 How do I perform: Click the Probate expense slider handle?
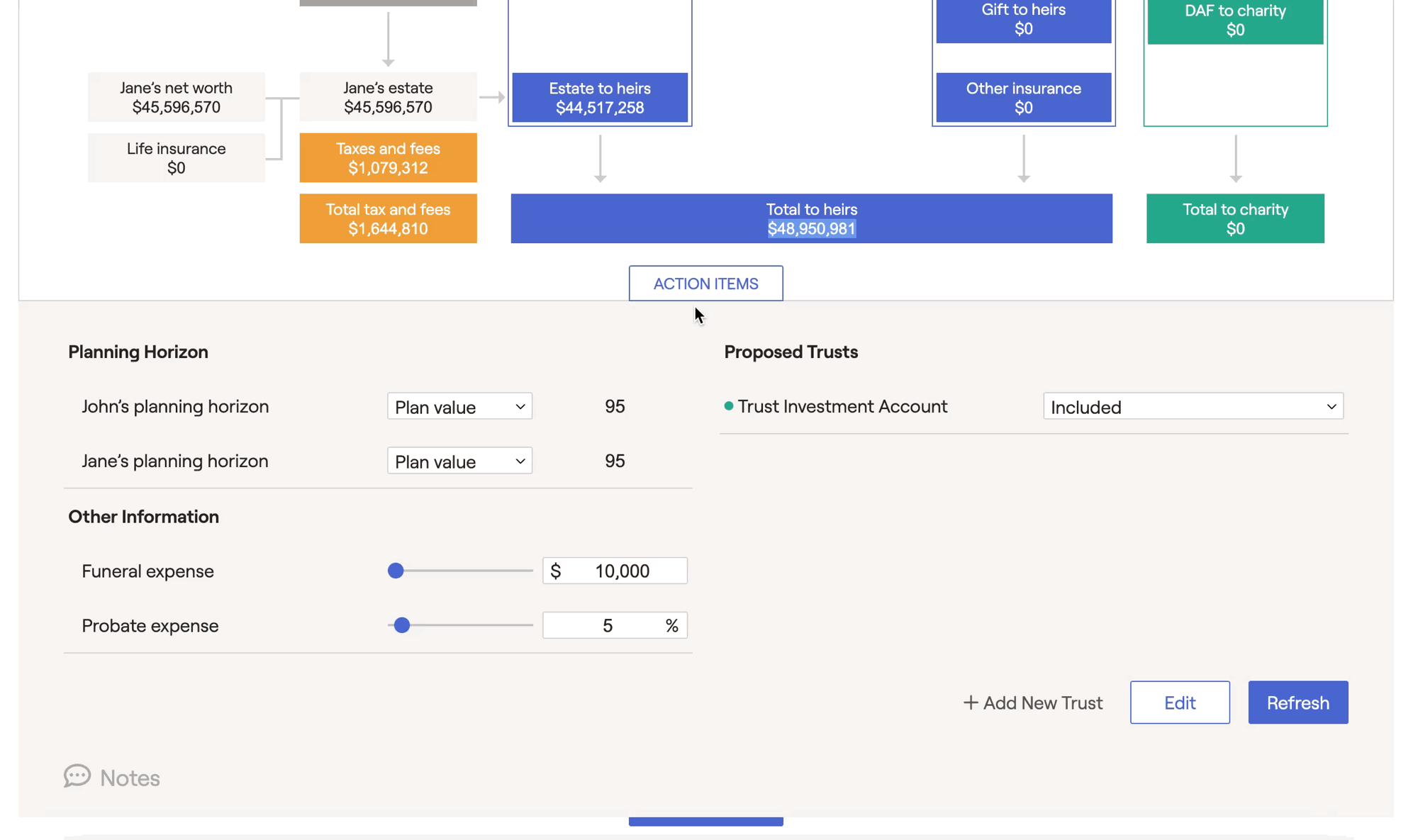[x=401, y=625]
